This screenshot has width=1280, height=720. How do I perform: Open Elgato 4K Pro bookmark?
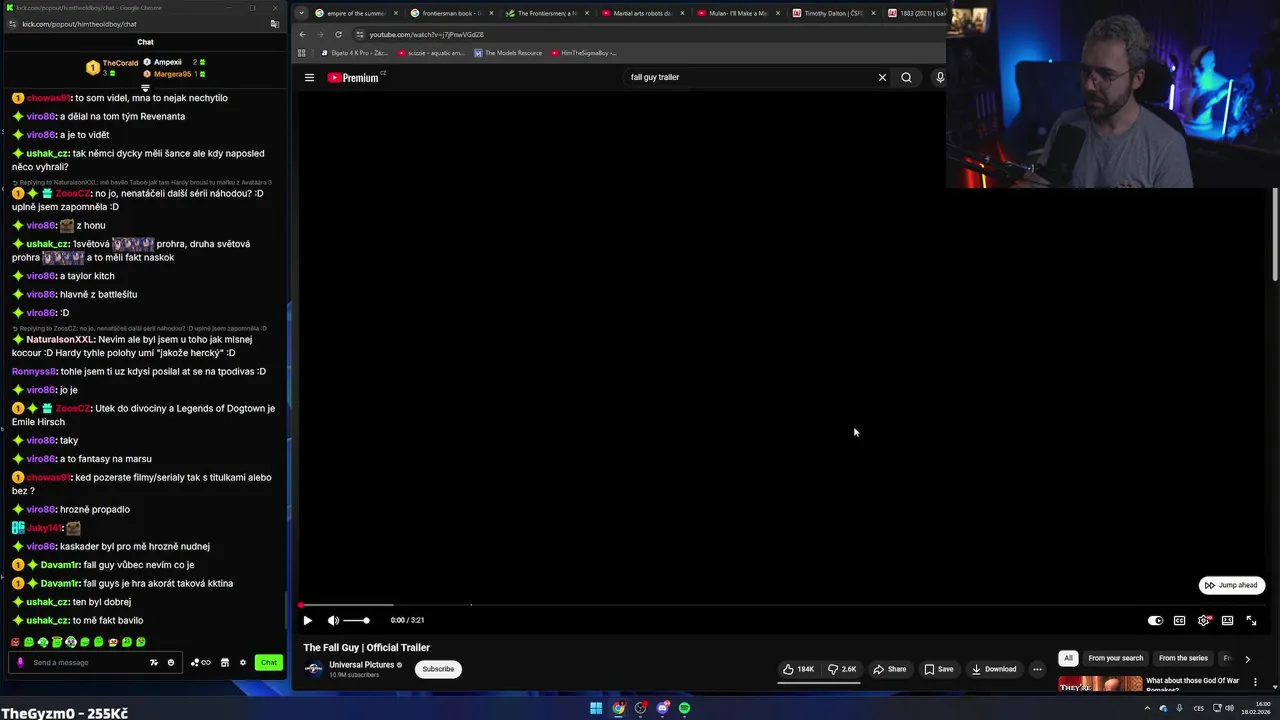(355, 53)
